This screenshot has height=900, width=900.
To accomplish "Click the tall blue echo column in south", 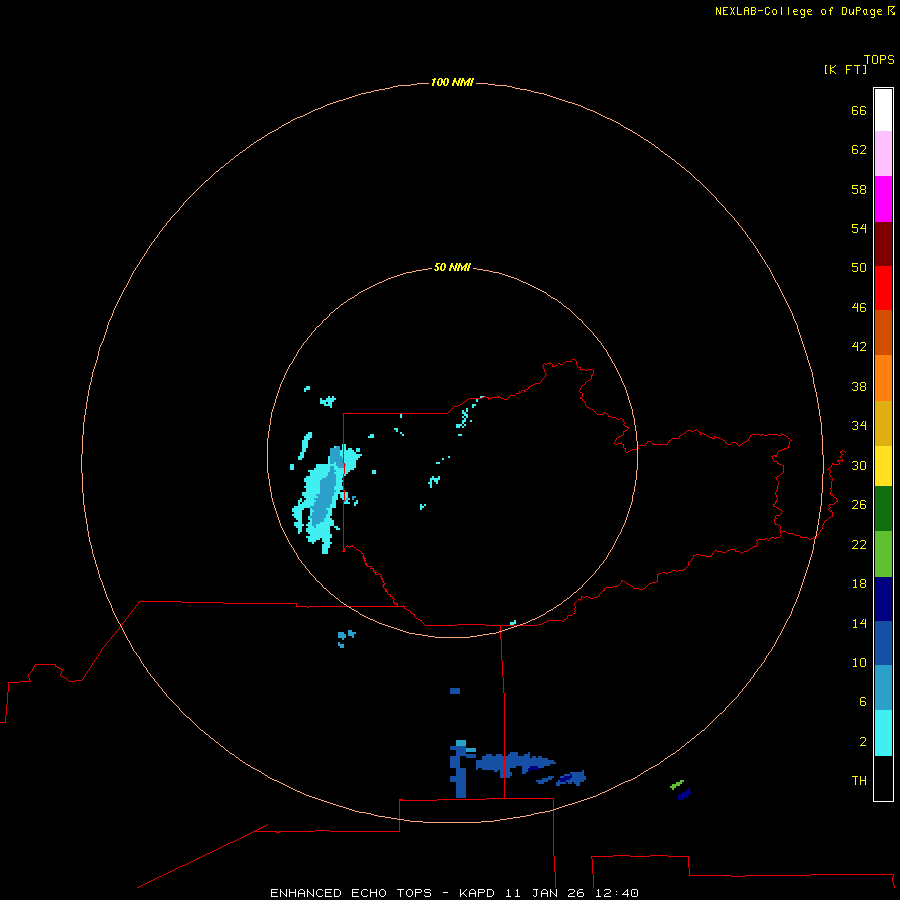I will click(460, 769).
